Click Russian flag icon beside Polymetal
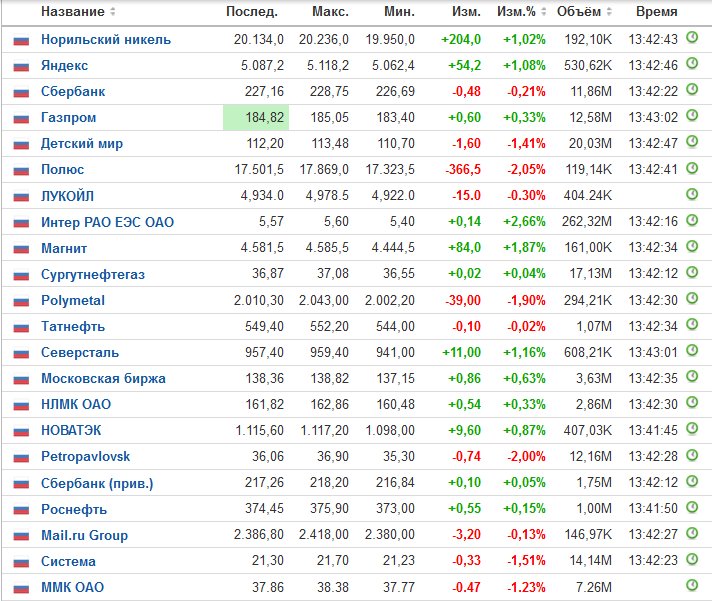 coord(21,301)
